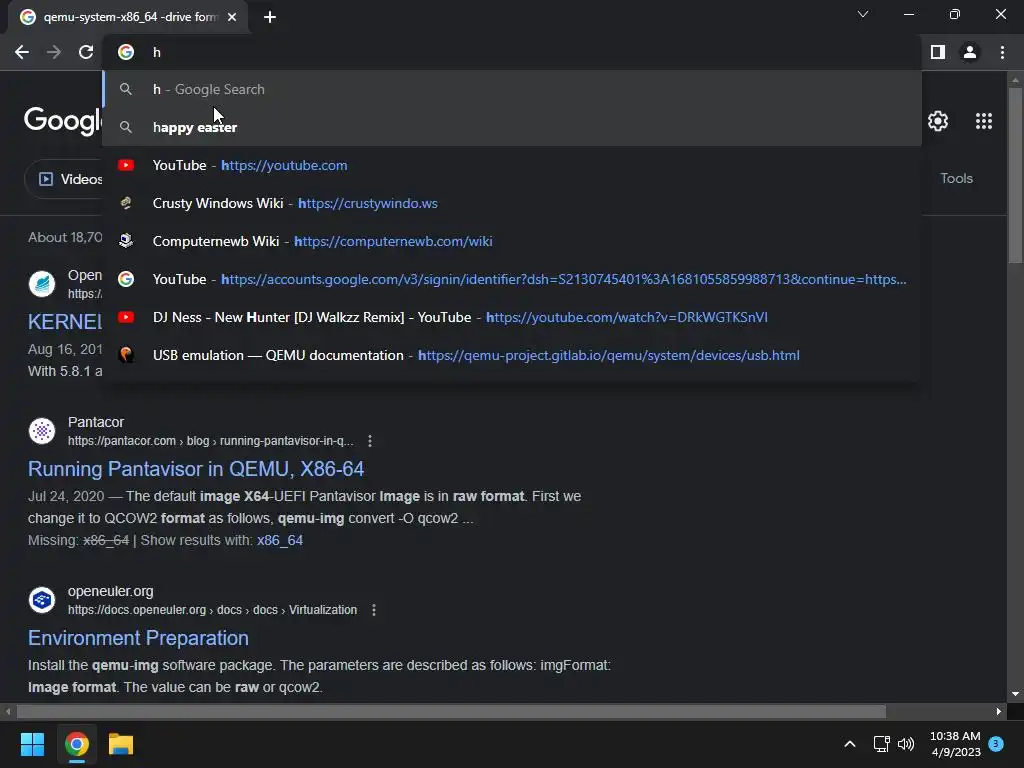This screenshot has height=768, width=1024.
Task: Open USB emulation QEMU documentation suggestion
Action: (512, 355)
